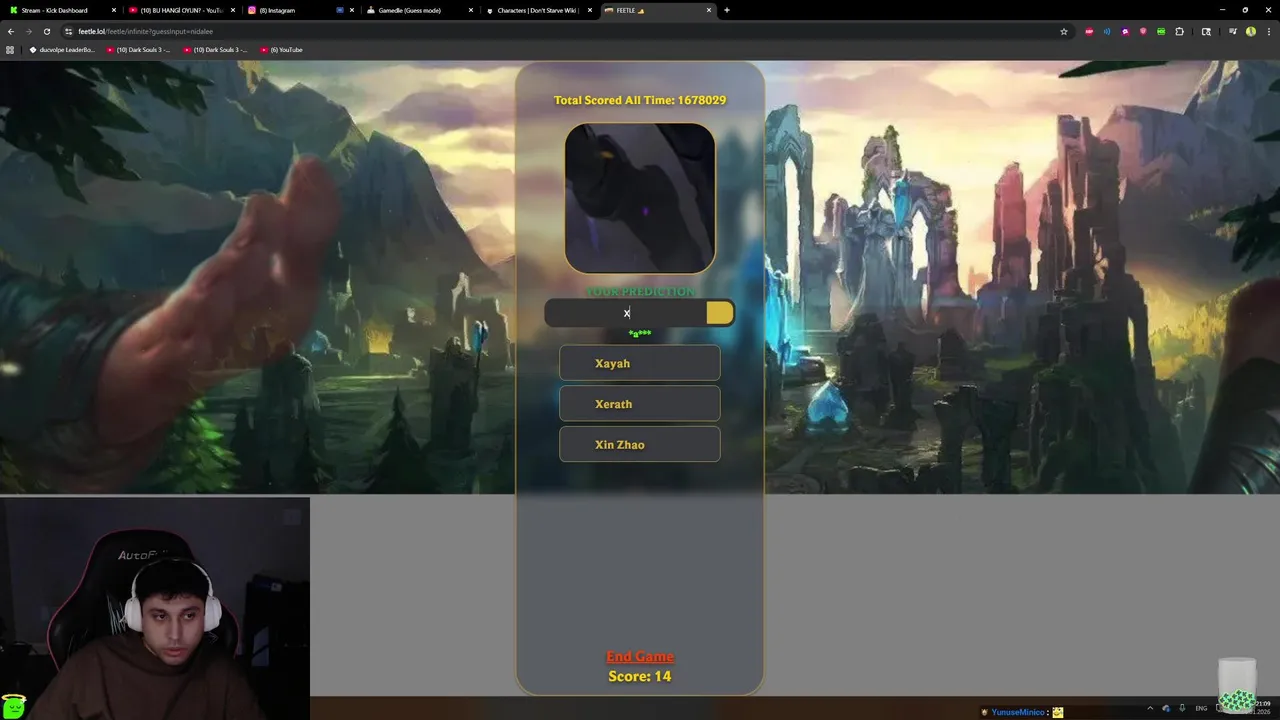Click End Game link
Image resolution: width=1280 pixels, height=720 pixels.
coord(640,656)
